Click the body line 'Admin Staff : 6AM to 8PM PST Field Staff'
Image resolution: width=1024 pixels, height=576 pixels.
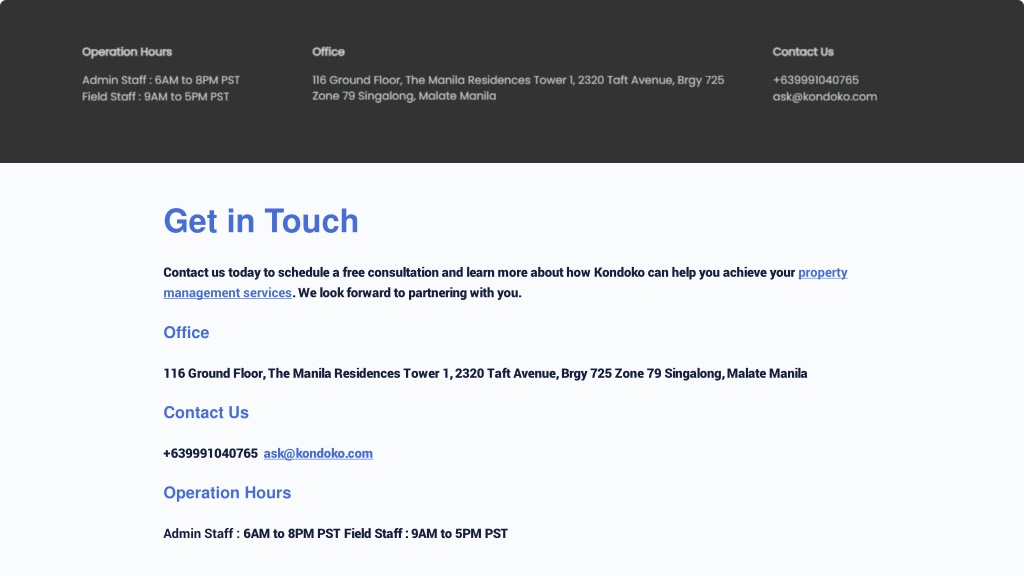(335, 534)
